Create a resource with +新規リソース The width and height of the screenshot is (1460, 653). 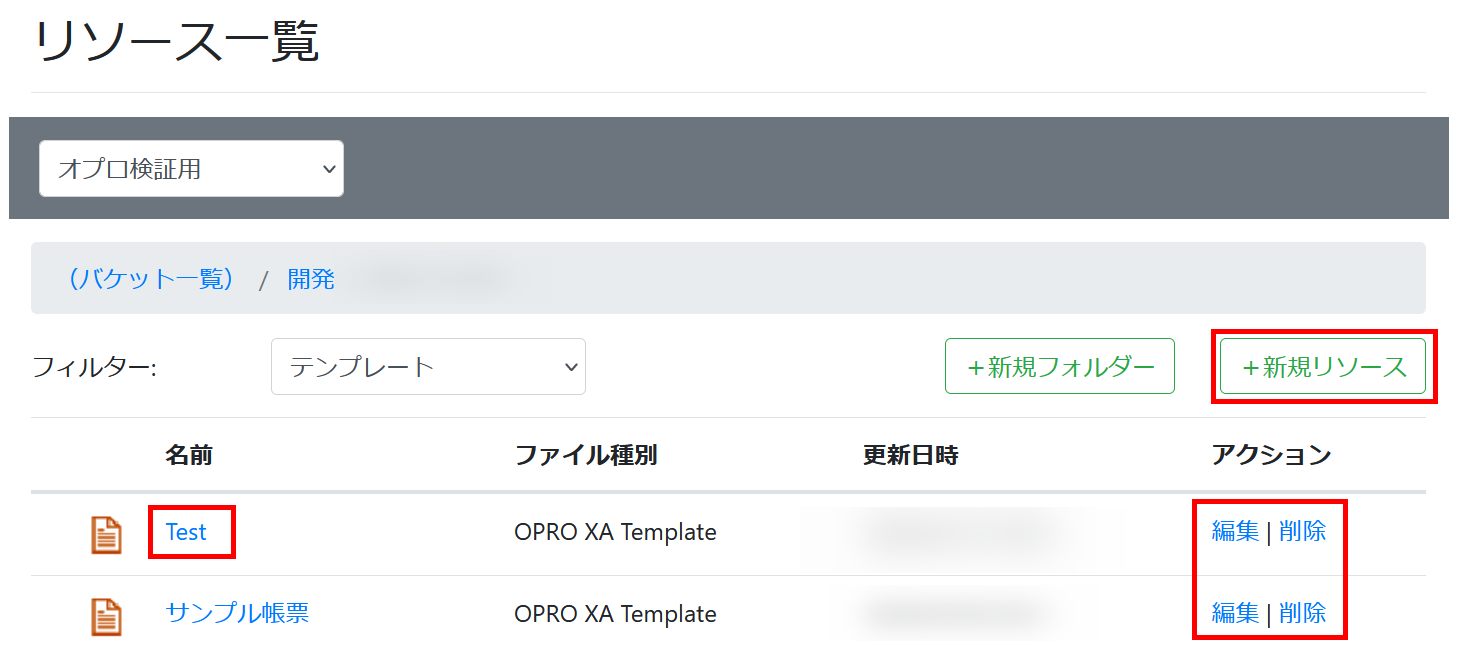1323,367
